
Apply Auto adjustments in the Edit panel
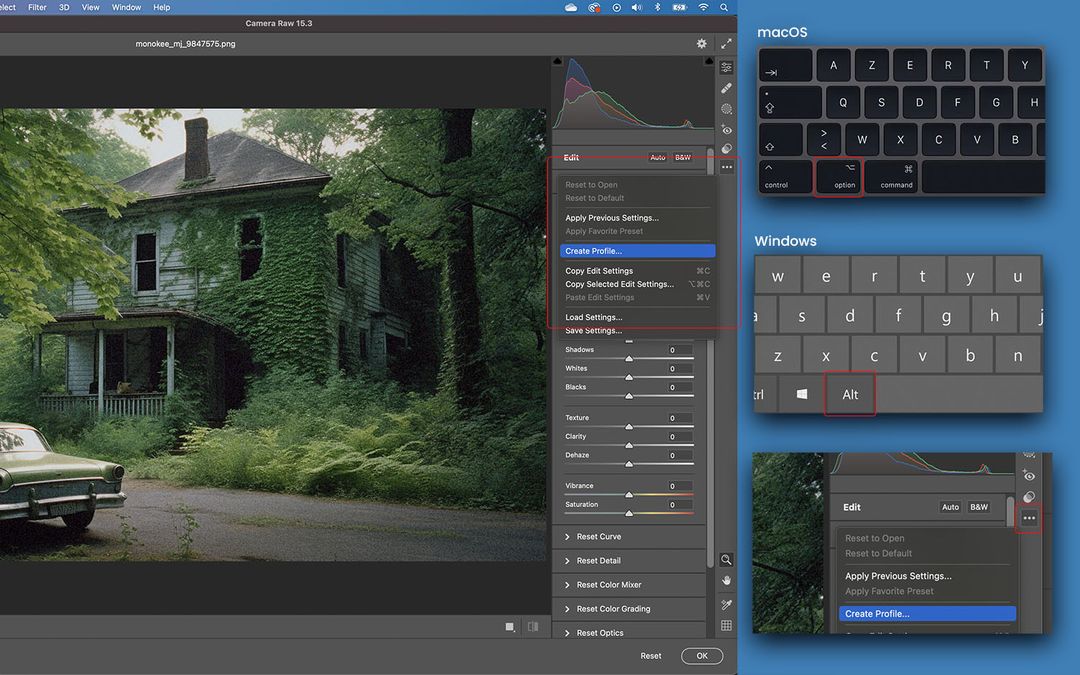point(658,157)
